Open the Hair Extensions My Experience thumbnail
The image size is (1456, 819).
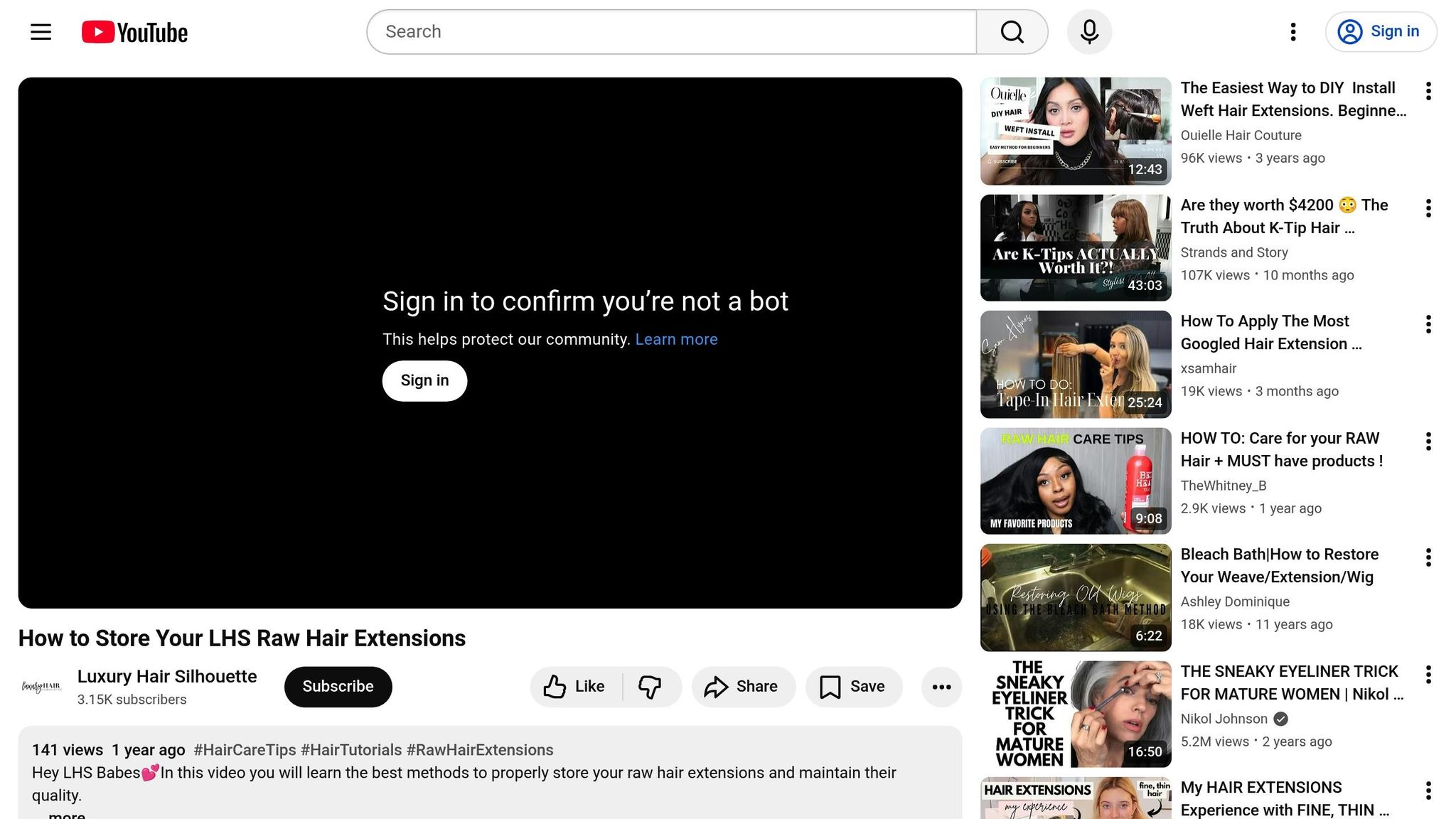click(1076, 798)
